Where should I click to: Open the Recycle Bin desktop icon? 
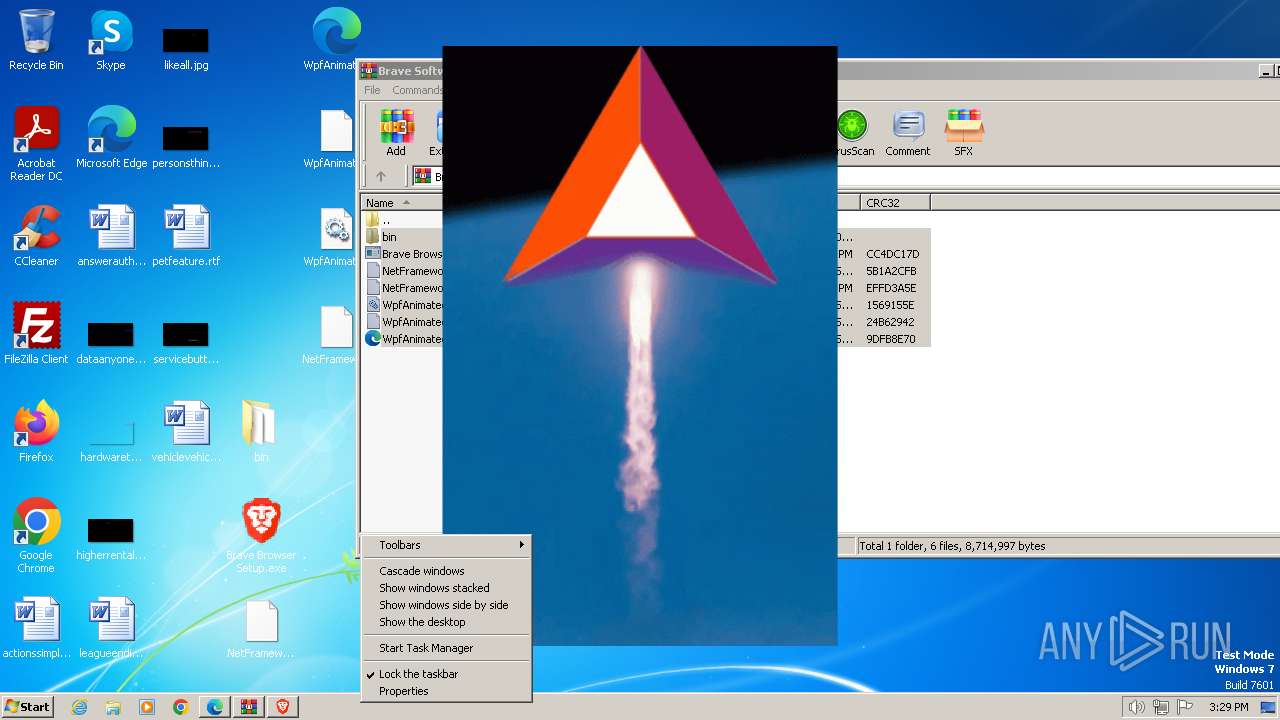click(x=36, y=40)
